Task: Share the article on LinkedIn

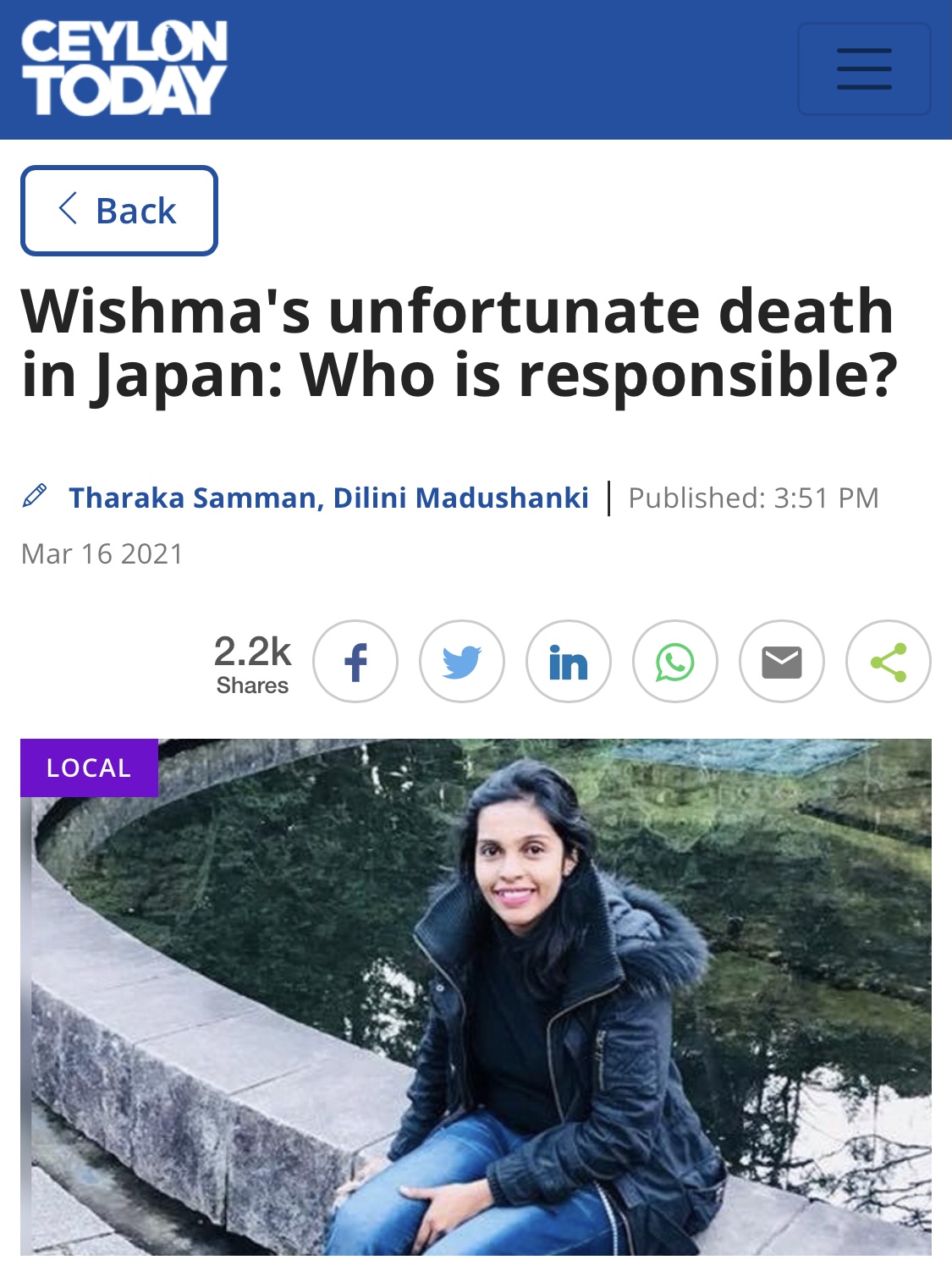Action: (x=569, y=662)
